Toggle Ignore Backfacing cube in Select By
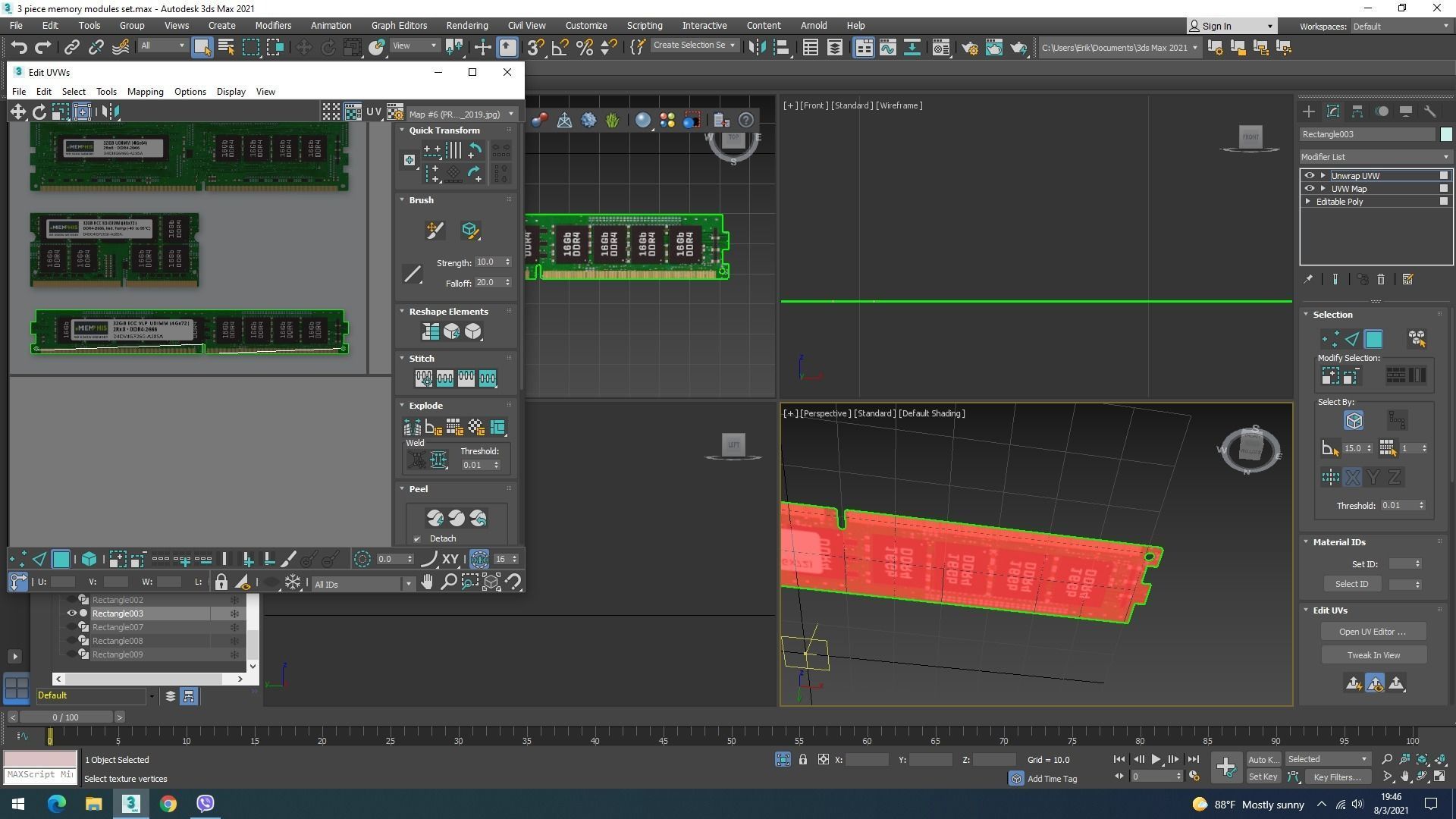The width and height of the screenshot is (1456, 819). (x=1354, y=420)
